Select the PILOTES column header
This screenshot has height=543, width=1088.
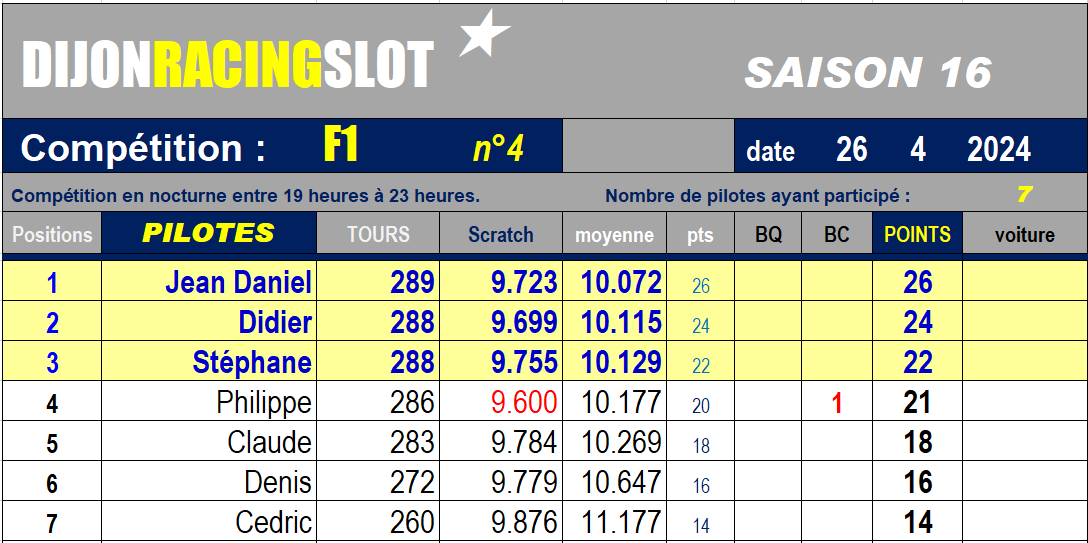click(x=209, y=233)
